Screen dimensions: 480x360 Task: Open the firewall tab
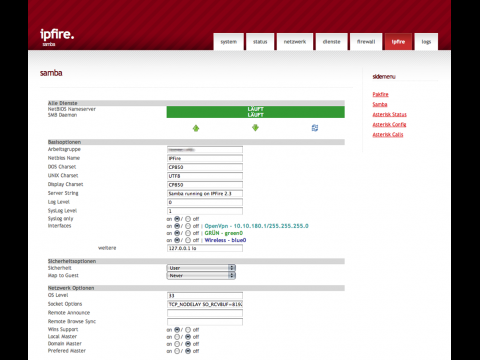click(x=366, y=42)
